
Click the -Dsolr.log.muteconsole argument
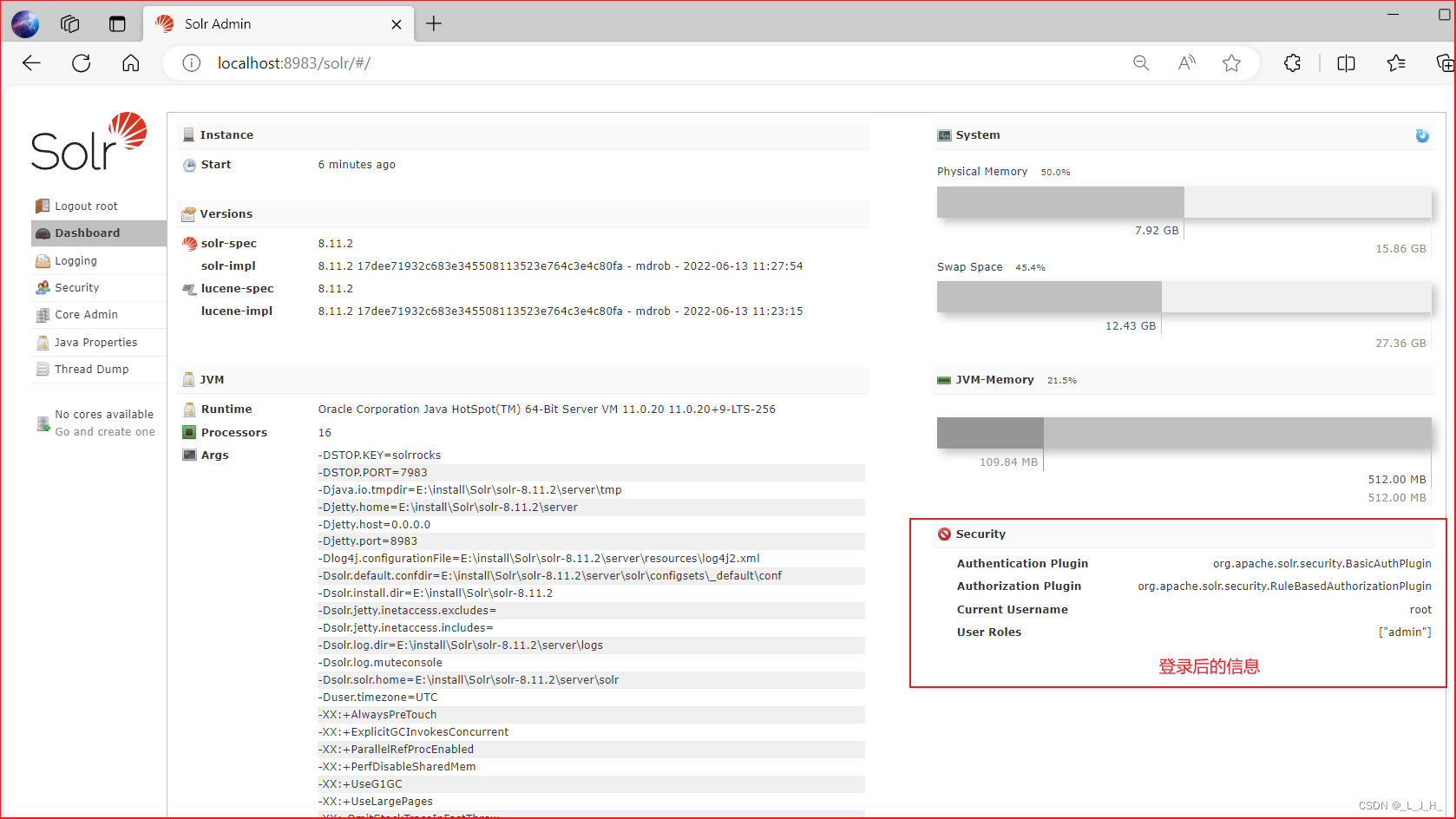point(380,663)
